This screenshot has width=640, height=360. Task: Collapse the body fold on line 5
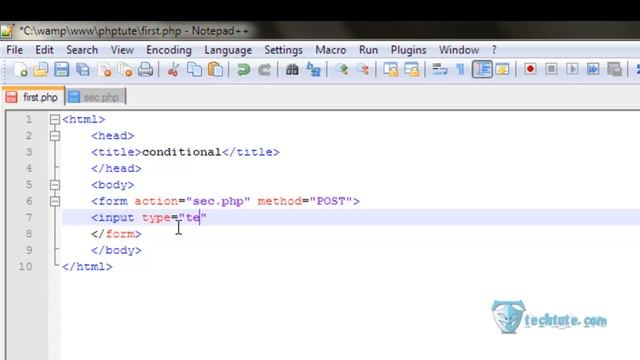pyautogui.click(x=55, y=185)
